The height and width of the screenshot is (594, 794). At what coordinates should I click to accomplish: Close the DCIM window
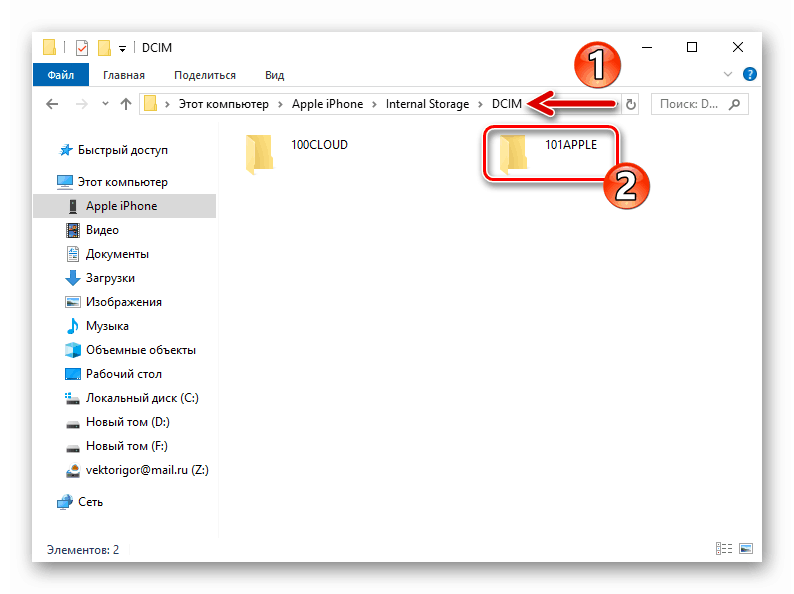(738, 47)
